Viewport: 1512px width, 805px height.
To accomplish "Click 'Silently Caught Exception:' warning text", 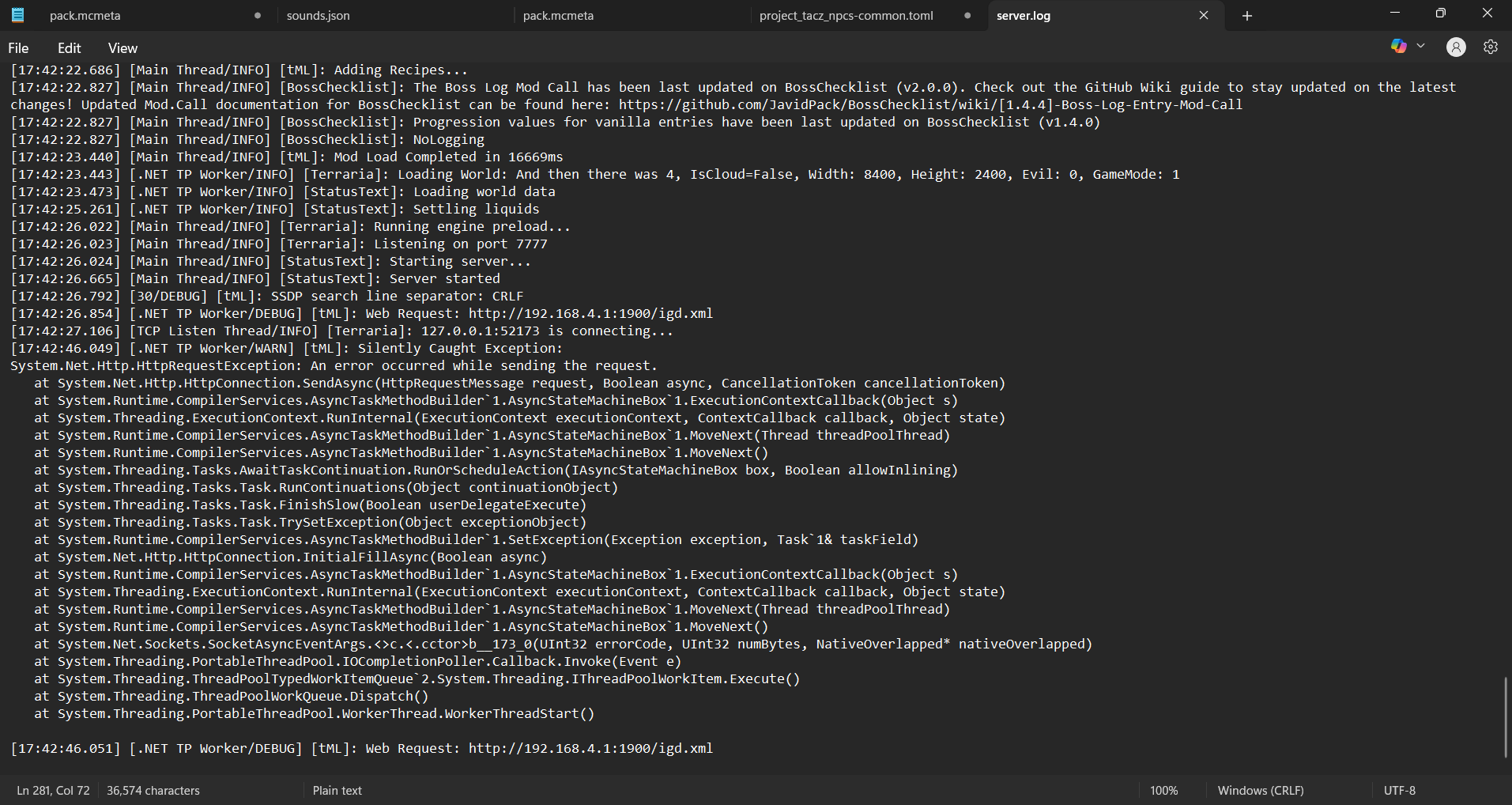I will [x=460, y=349].
